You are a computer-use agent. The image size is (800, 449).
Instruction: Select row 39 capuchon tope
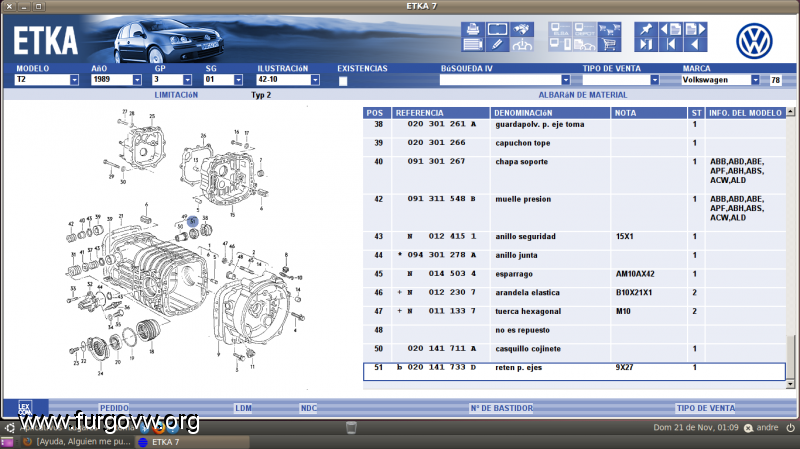pos(574,146)
